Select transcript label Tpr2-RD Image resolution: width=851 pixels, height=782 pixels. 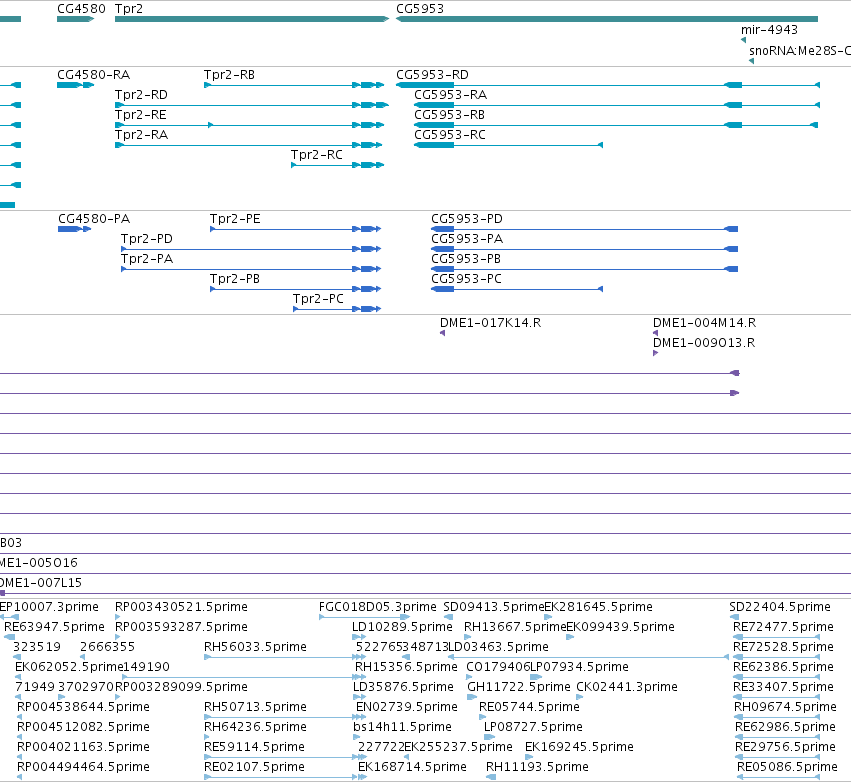(141, 94)
